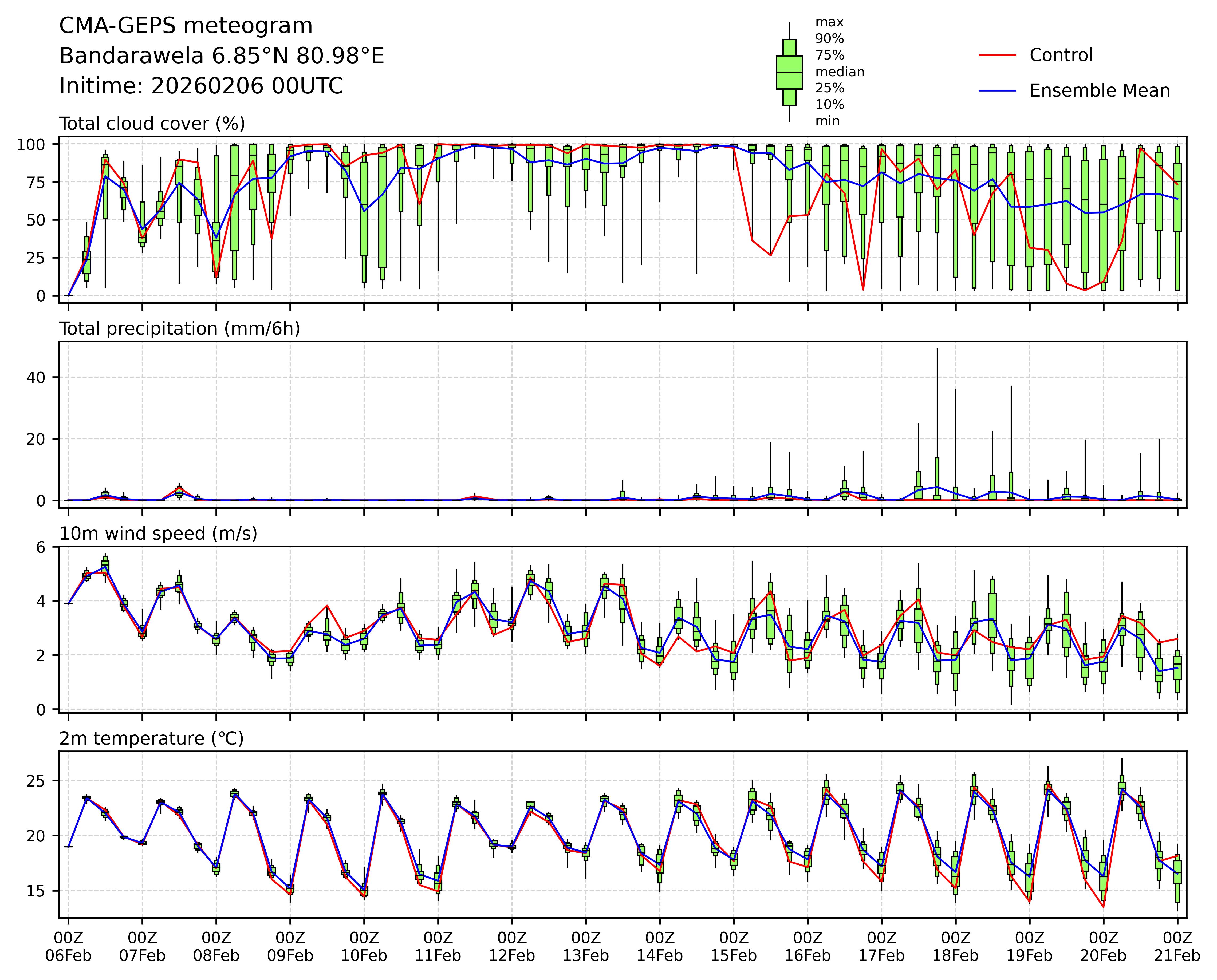Click the 'median' legend label
Screen dimensions: 1217x980
click(x=839, y=72)
